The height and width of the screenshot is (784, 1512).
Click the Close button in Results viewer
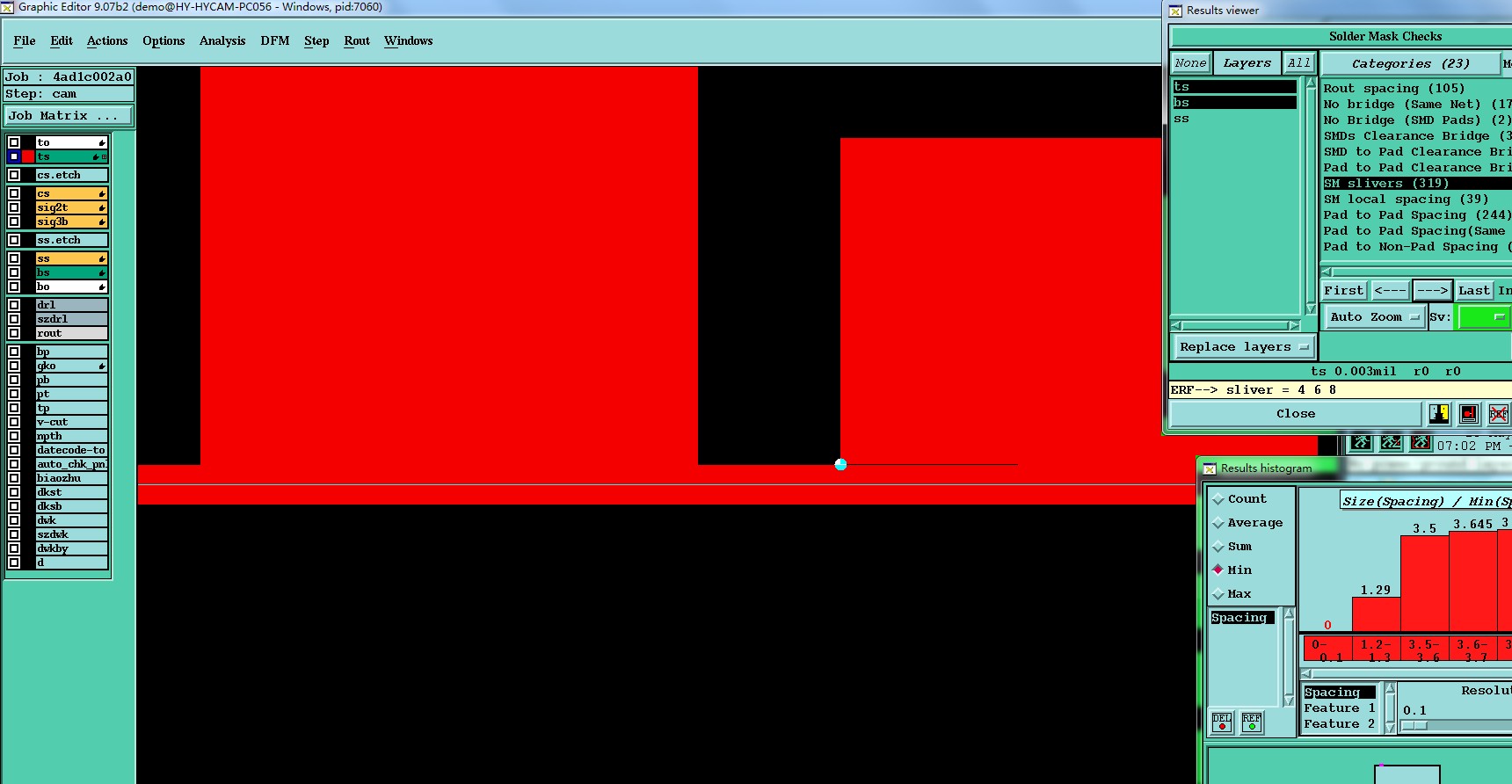[x=1296, y=414]
